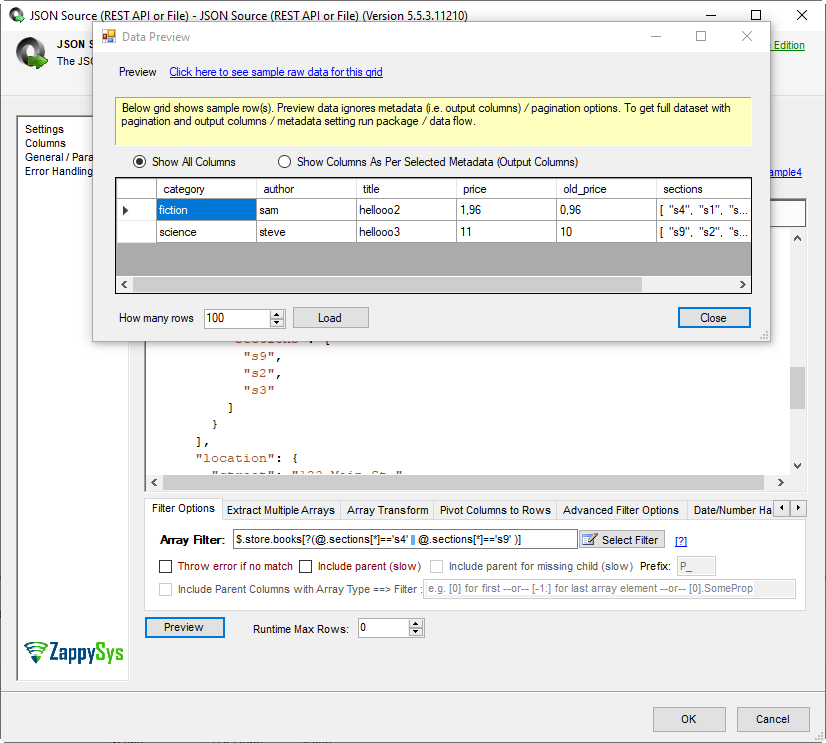Screen dimensions: 826x743
Task: Open the Date/Number Handling tab
Action: (732, 510)
